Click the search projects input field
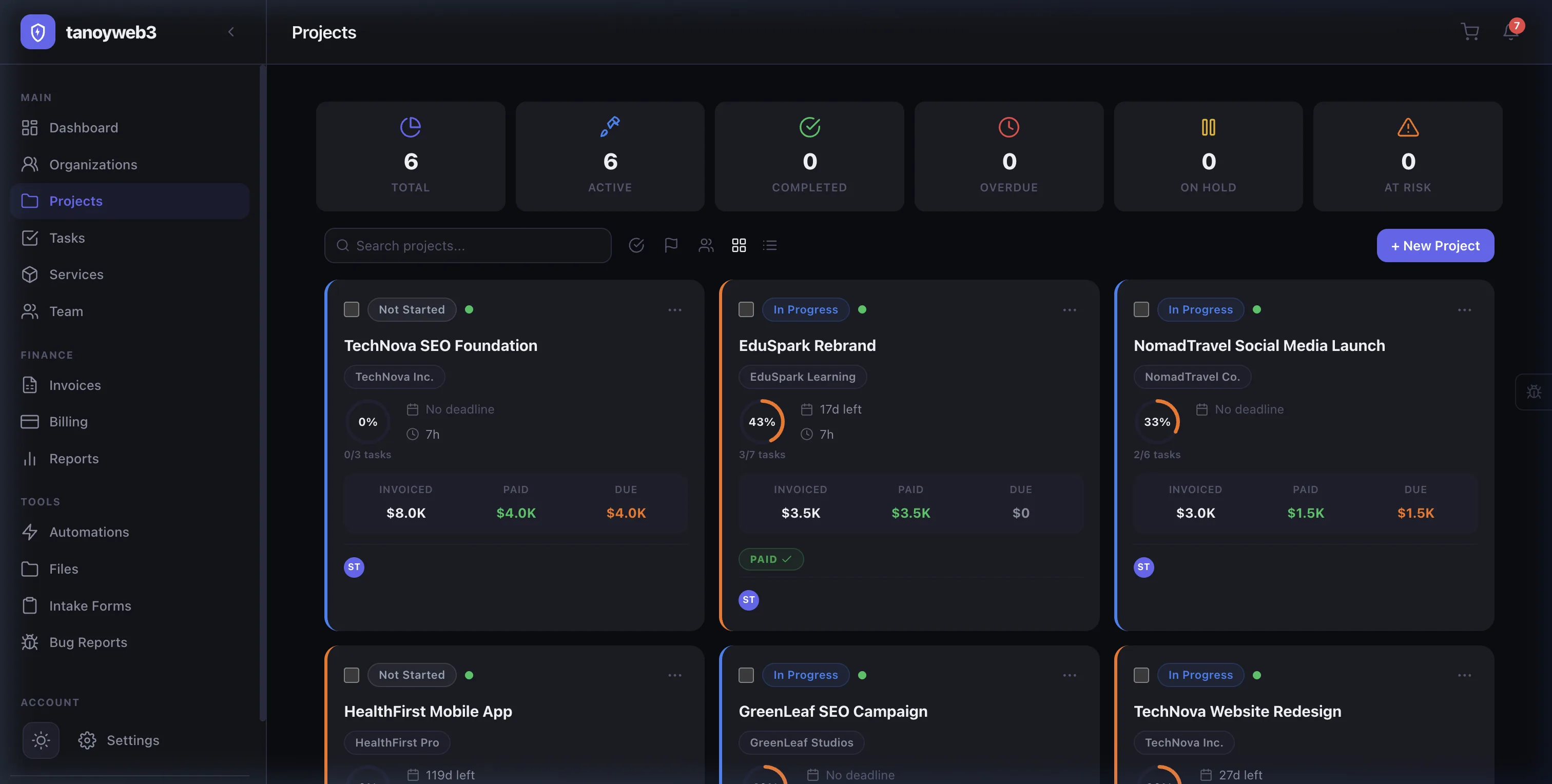 click(x=468, y=245)
